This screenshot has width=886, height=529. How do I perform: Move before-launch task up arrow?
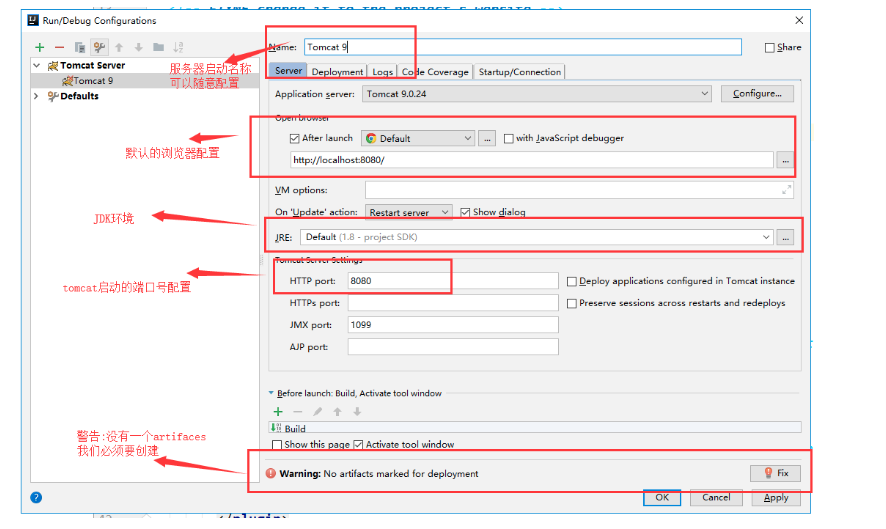[x=337, y=411]
